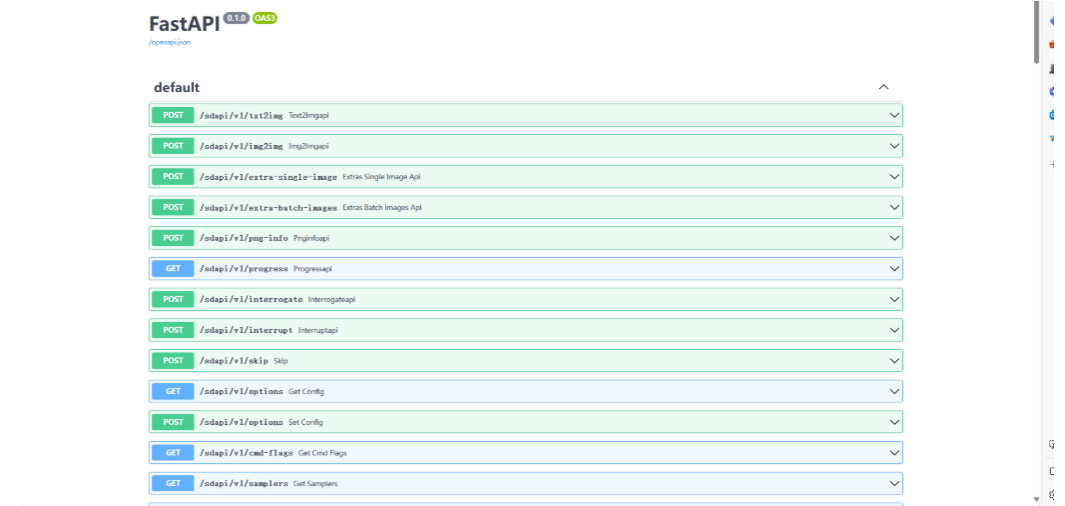Expand the png-info endpoint chevron
This screenshot has height=506, width=1065.
pos(895,238)
